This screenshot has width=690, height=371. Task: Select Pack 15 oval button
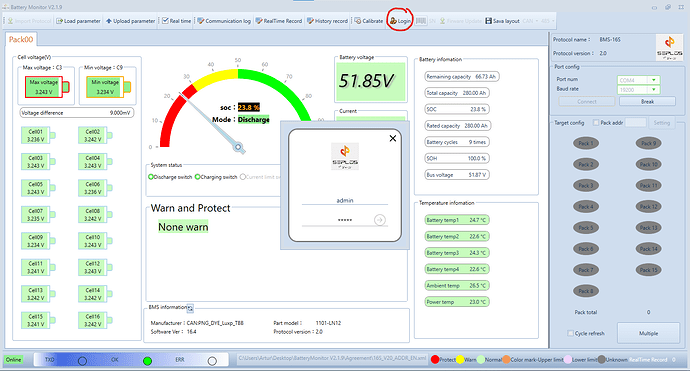pos(648,270)
